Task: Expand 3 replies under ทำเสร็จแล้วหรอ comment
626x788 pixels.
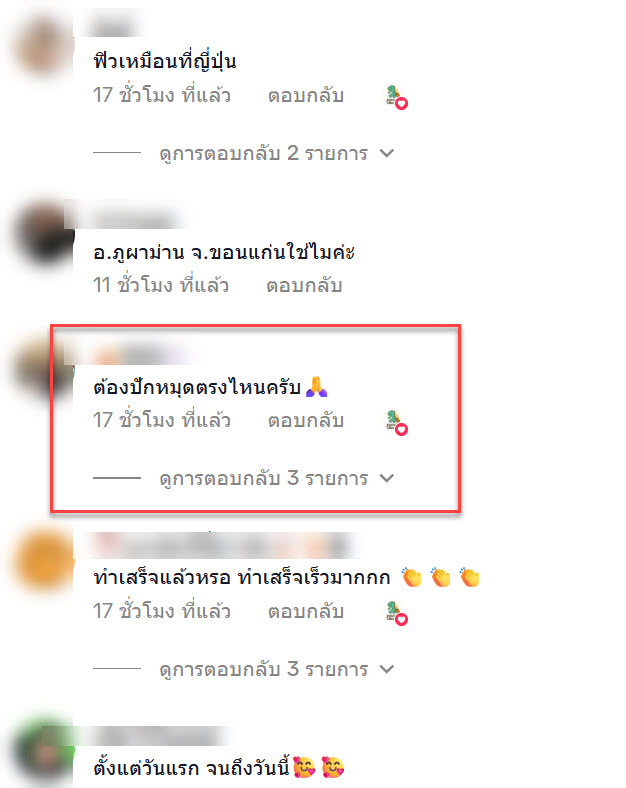Action: (276, 669)
